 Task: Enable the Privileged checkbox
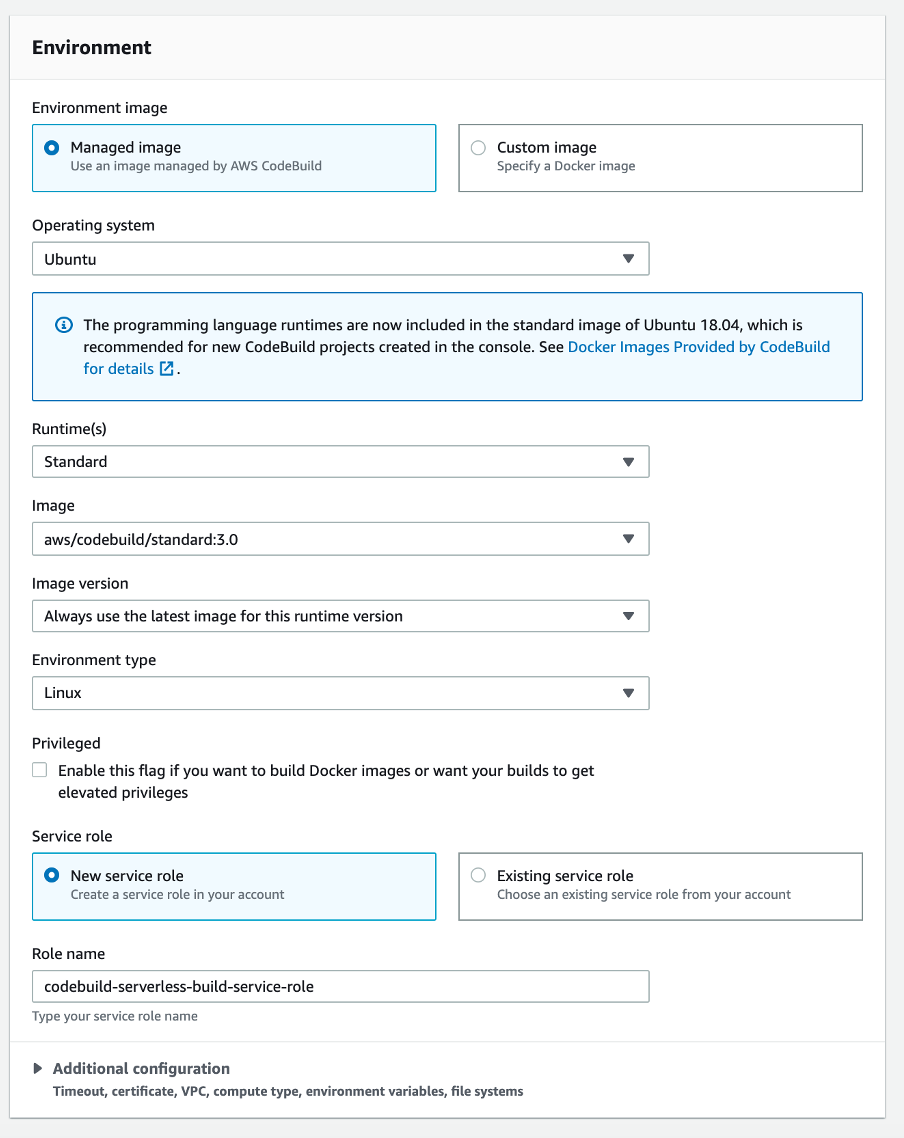40,770
